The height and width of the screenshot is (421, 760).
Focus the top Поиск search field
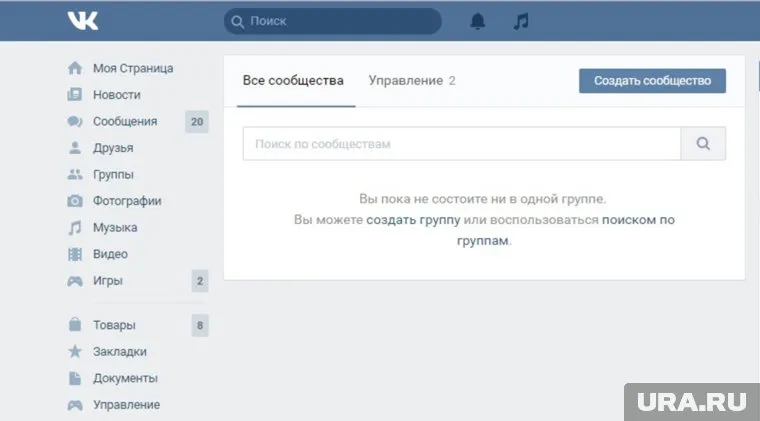(x=332, y=21)
